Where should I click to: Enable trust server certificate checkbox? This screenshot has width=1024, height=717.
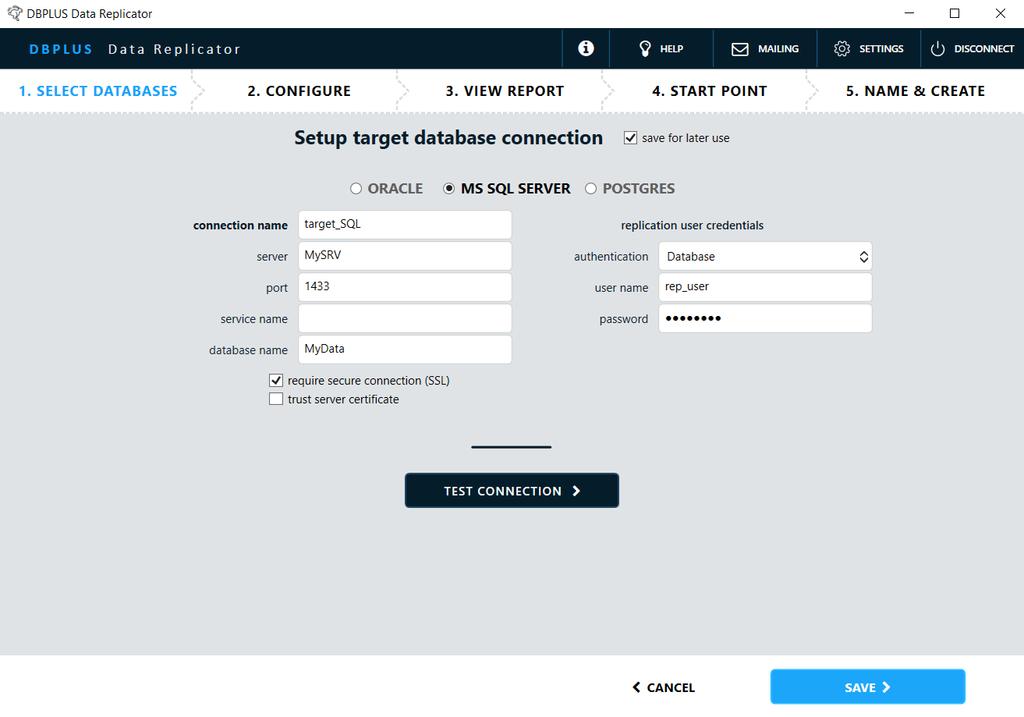(x=276, y=399)
